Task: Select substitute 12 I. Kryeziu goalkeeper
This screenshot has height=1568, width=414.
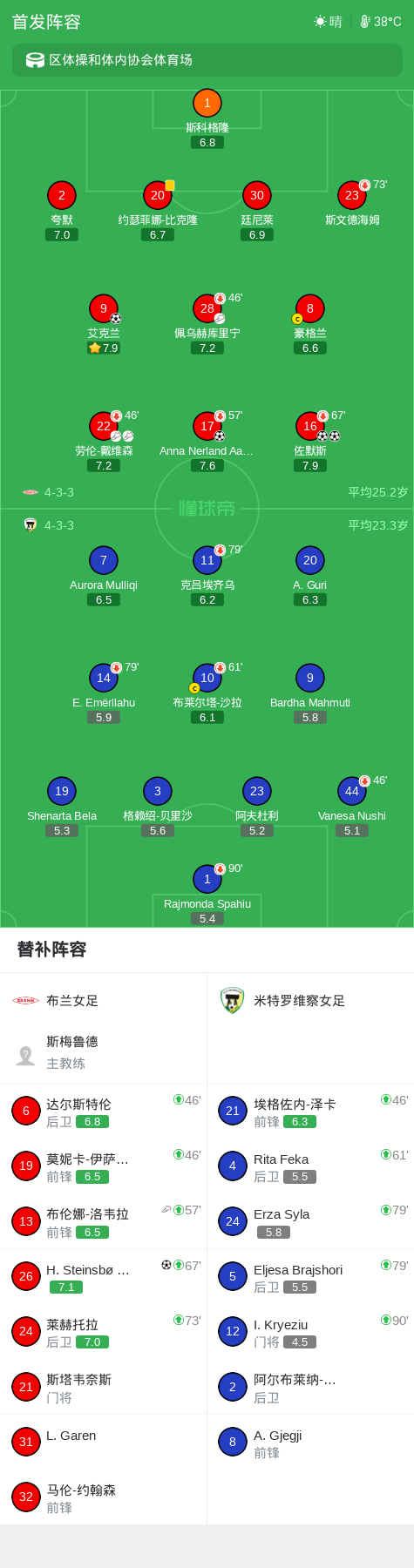Action: 310,1331
